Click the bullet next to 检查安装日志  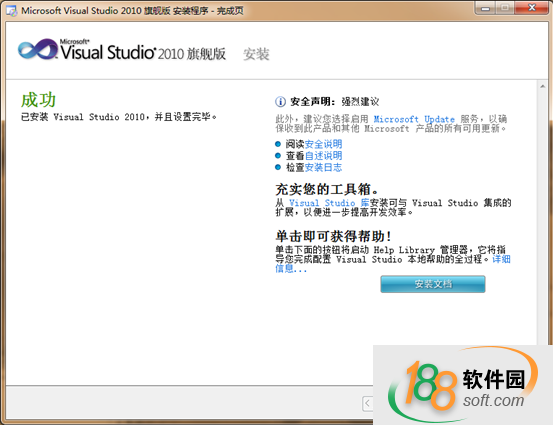pyautogui.click(x=278, y=167)
